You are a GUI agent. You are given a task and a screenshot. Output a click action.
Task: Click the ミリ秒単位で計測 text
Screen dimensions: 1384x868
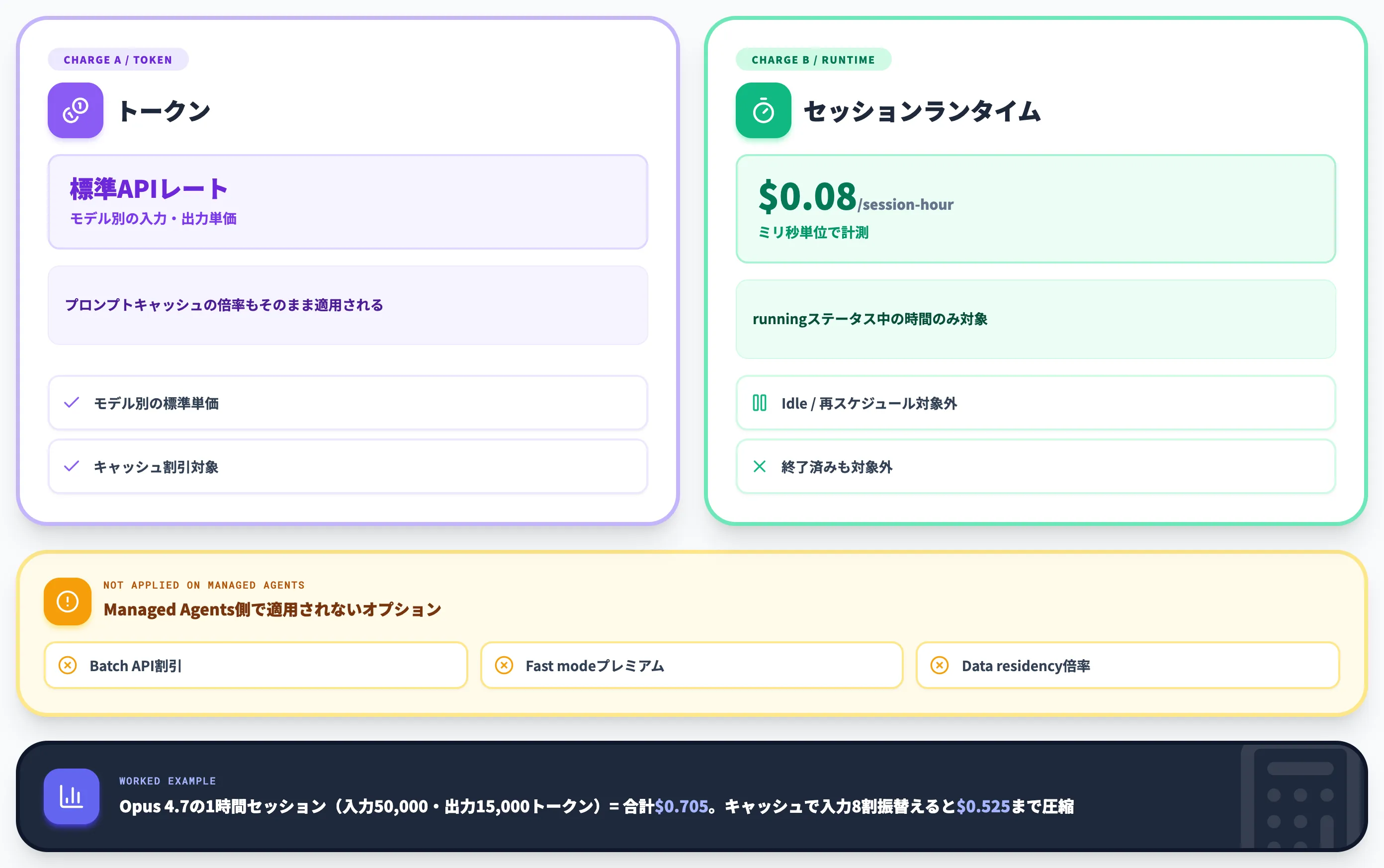pyautogui.click(x=813, y=233)
